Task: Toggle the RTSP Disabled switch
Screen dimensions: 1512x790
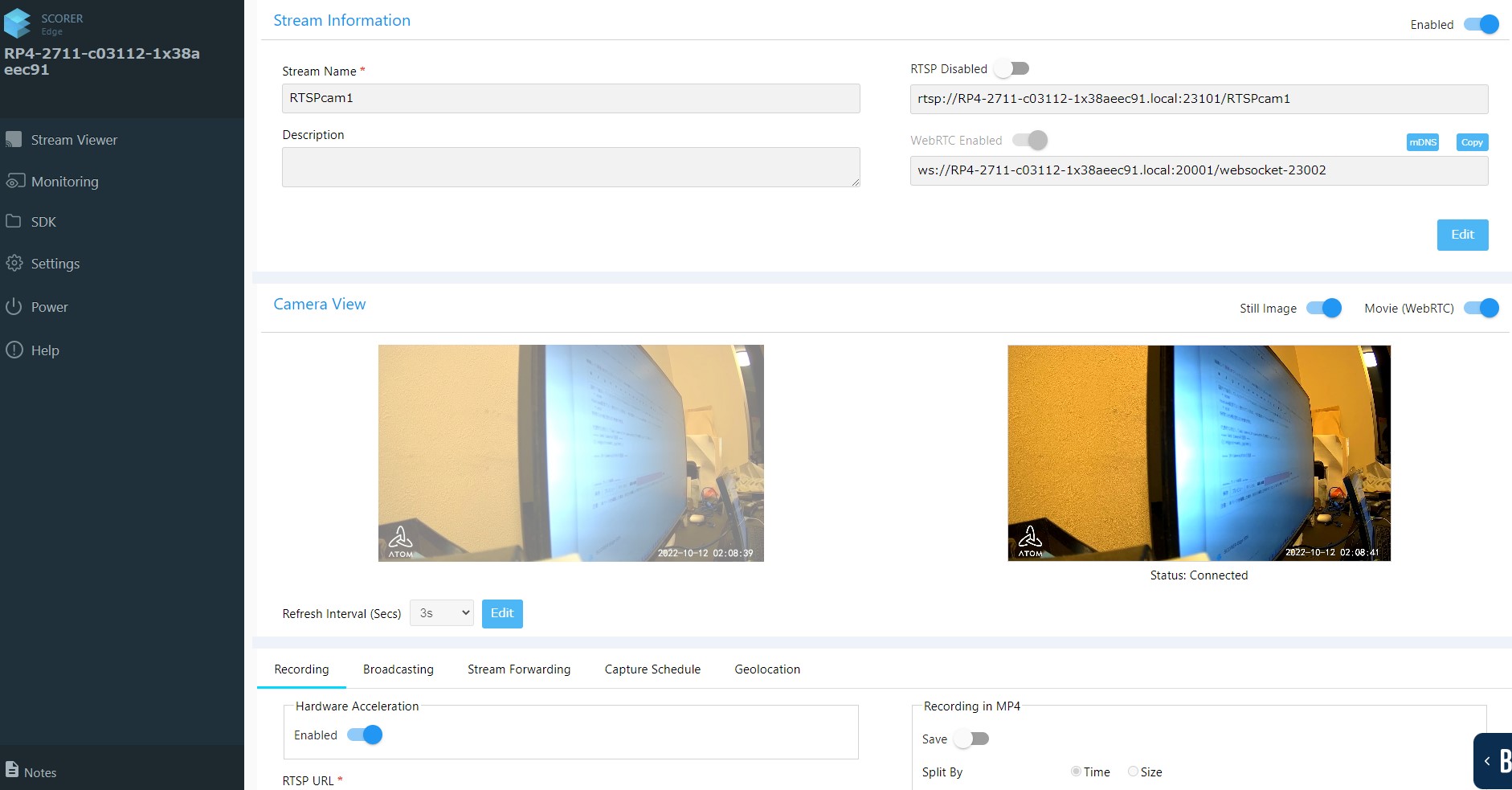Action: 1011,69
